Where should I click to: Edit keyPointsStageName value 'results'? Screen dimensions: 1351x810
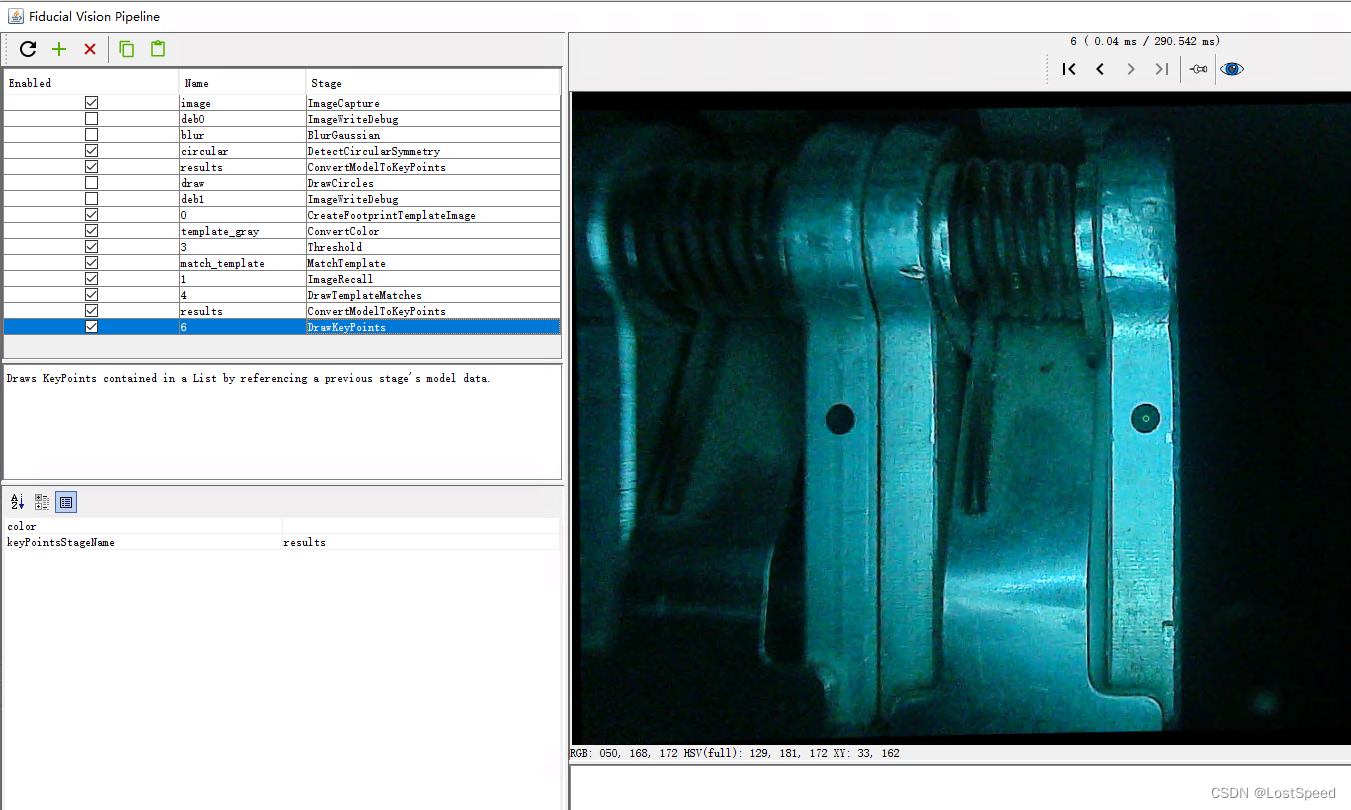point(421,542)
